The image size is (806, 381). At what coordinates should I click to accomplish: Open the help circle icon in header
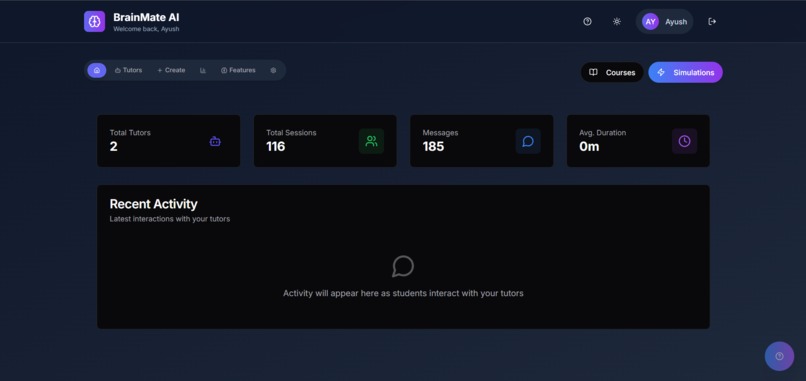587,22
